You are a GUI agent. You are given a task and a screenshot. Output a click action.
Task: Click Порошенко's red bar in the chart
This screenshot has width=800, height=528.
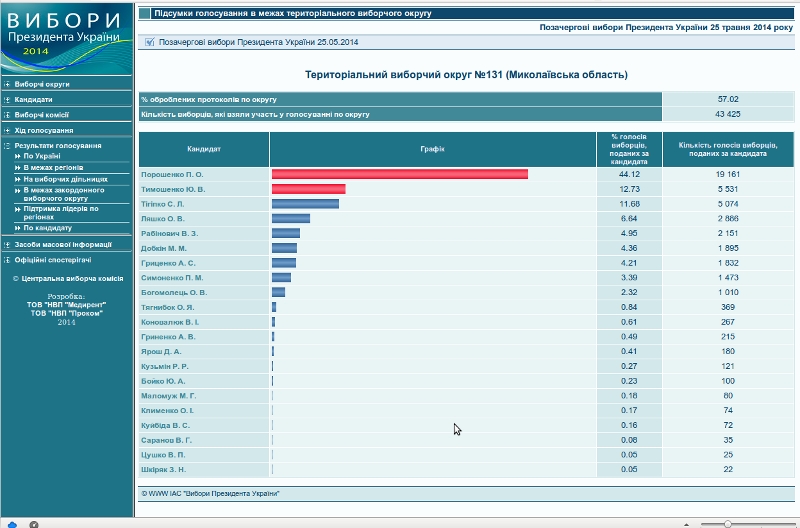tap(399, 174)
